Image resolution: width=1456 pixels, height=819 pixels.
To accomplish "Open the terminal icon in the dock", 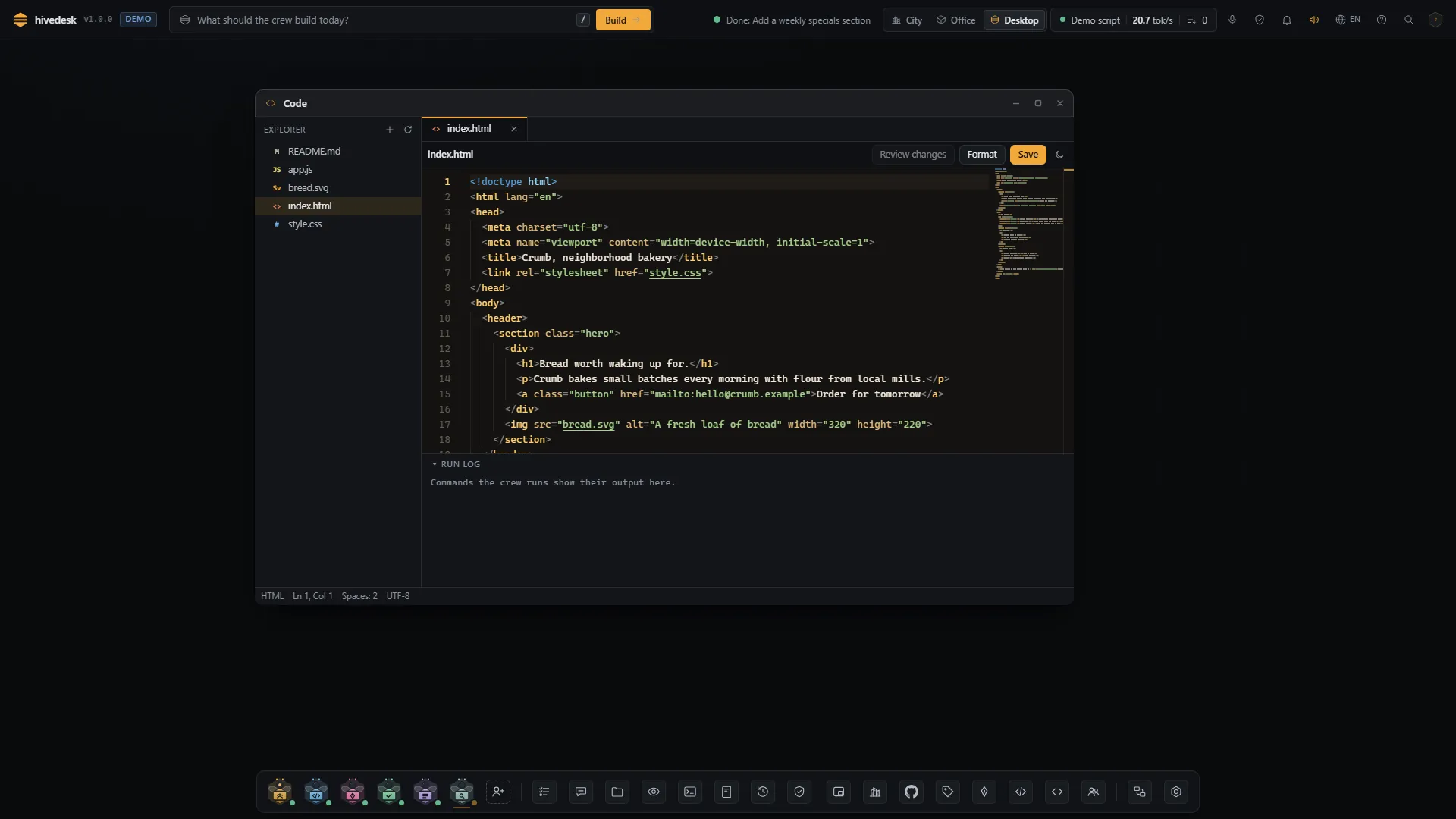I will click(690, 792).
